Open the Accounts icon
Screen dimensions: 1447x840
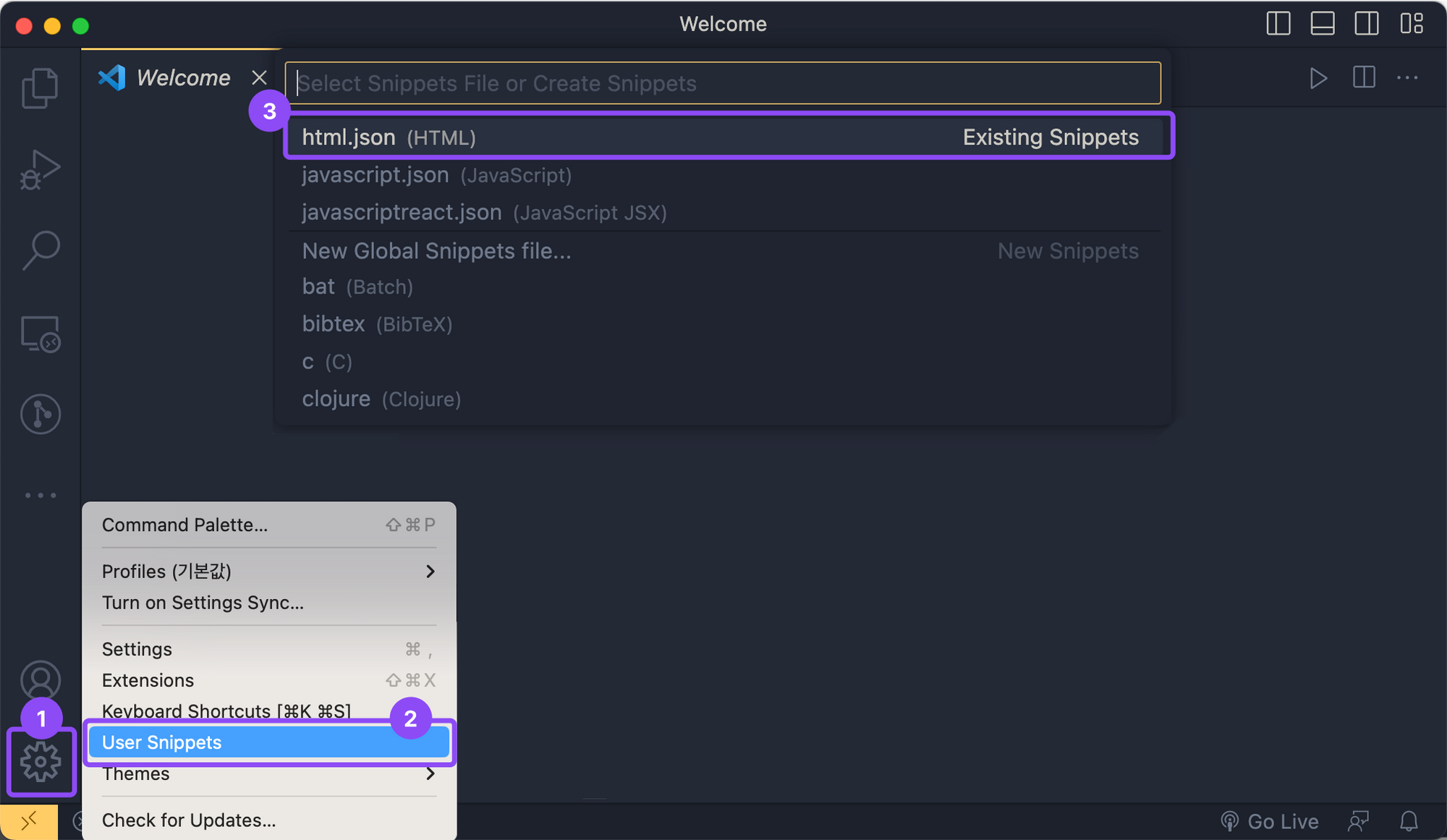[41, 681]
